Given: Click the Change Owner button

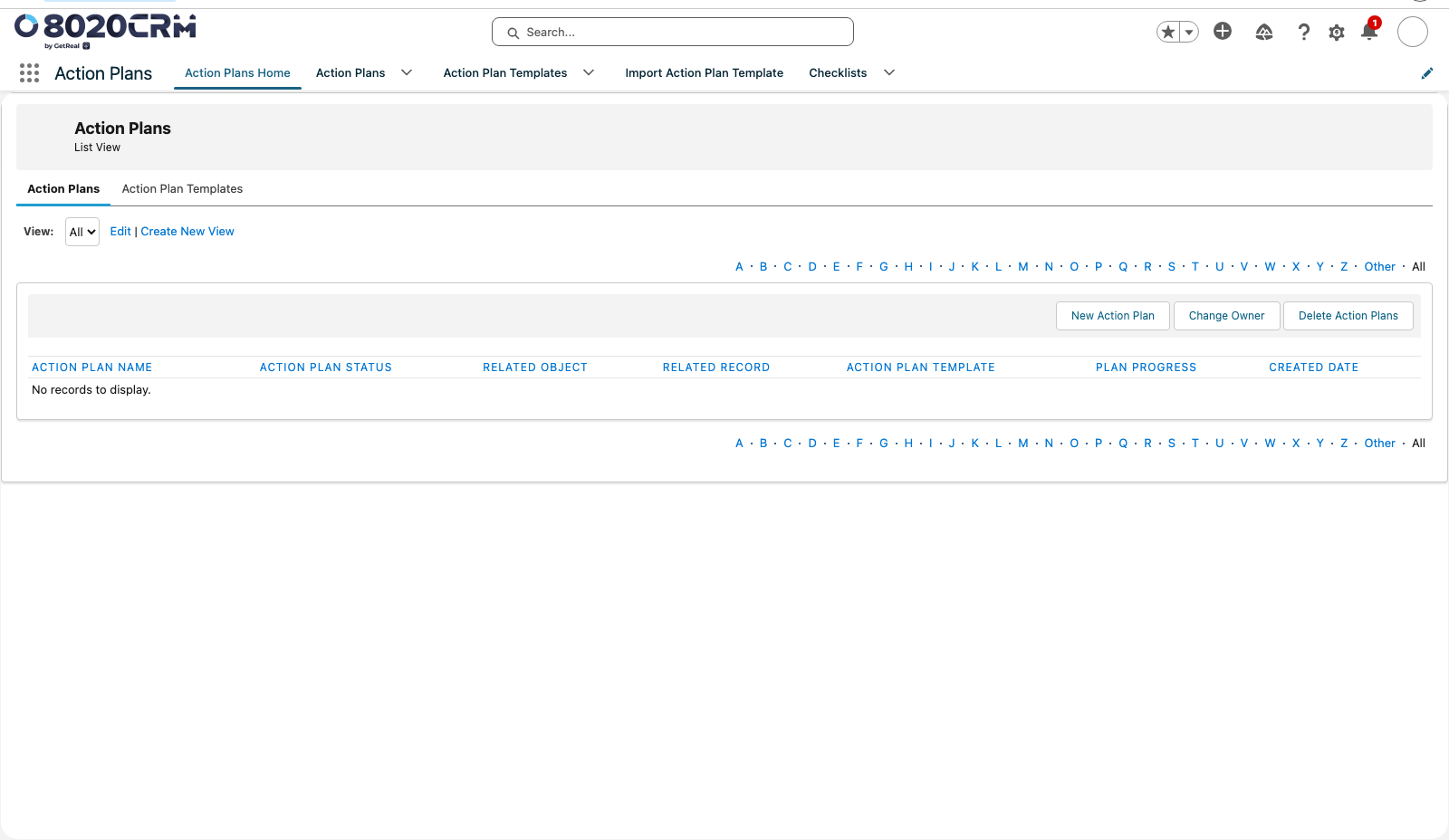Looking at the screenshot, I should coord(1226,316).
